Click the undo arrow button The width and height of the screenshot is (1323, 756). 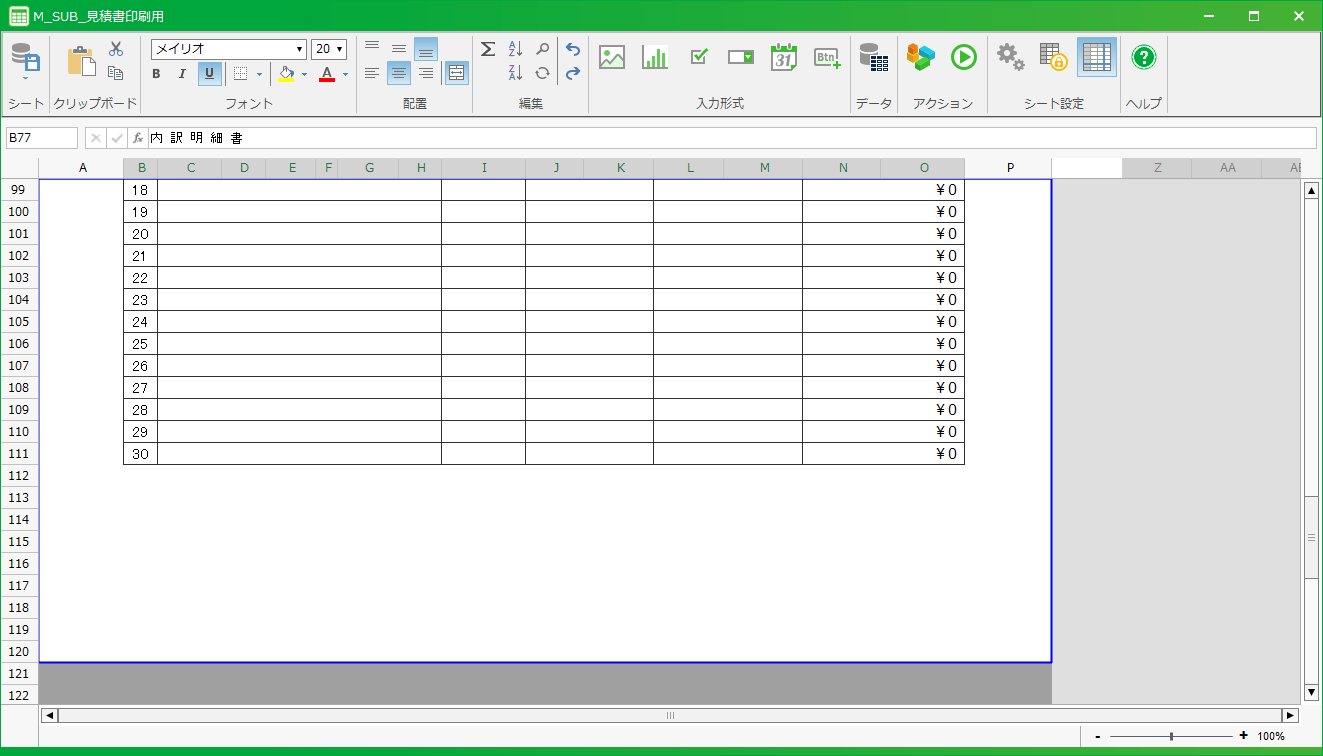pyautogui.click(x=572, y=49)
